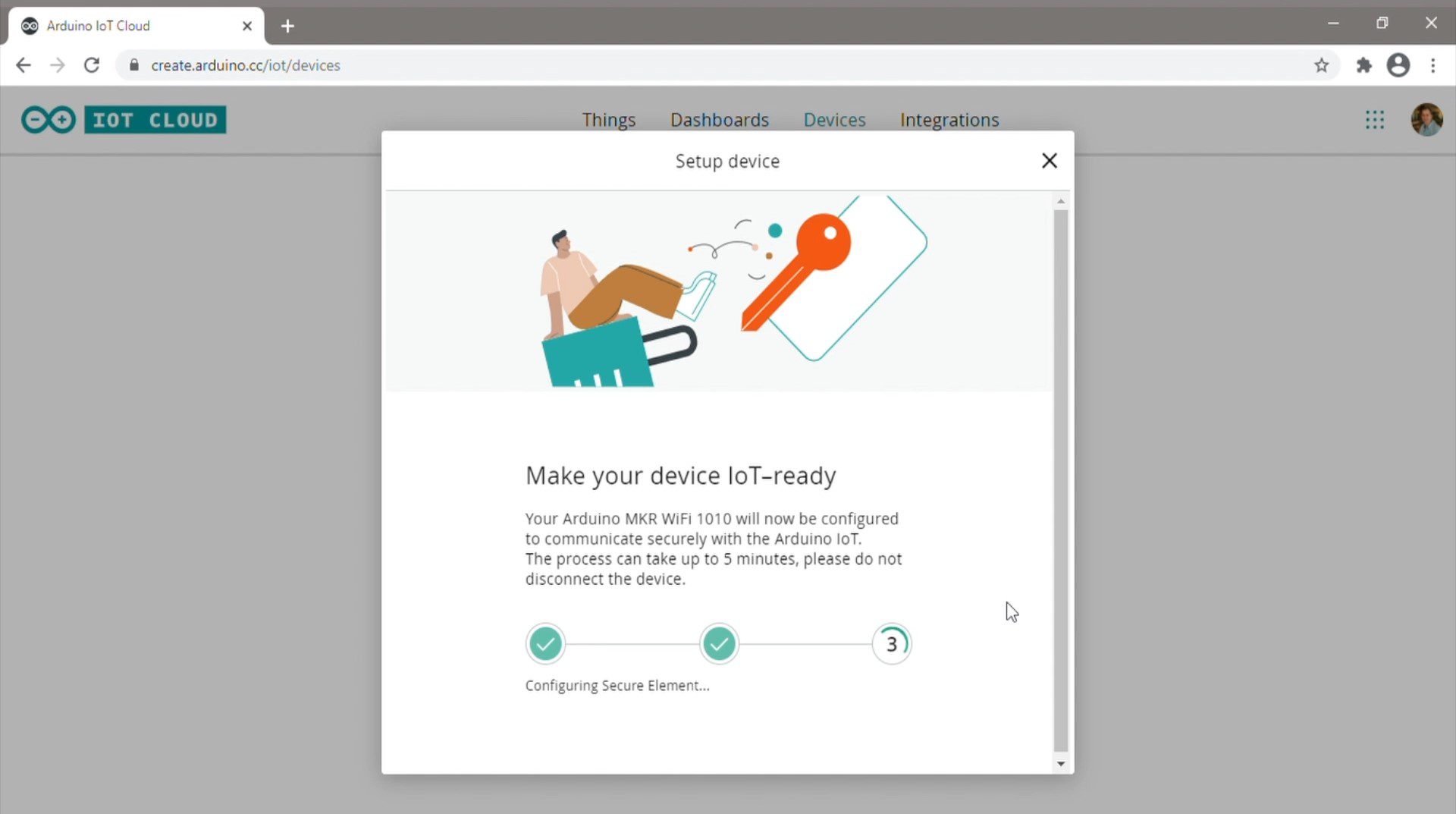Click the dialog scrollbar down arrow
The height and width of the screenshot is (814, 1456).
click(x=1060, y=764)
